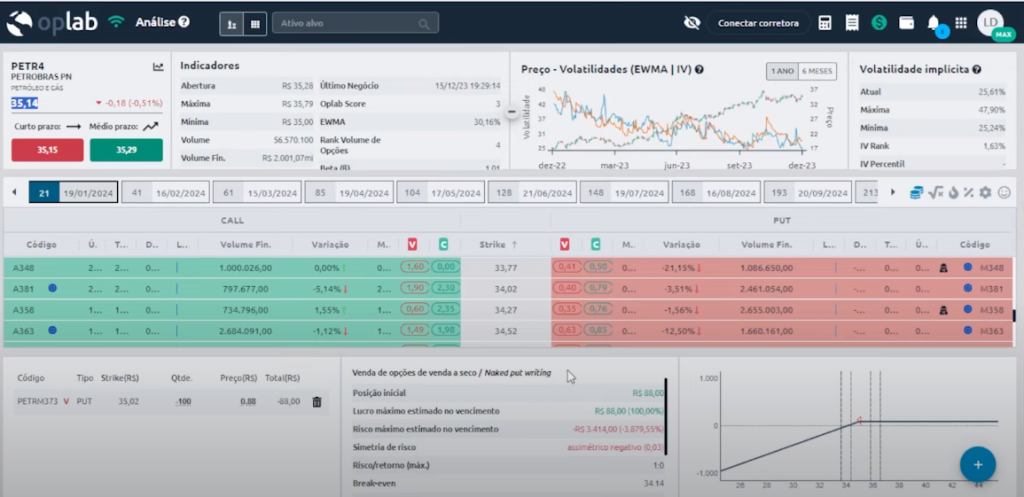Open notifications bell

pos(933,23)
